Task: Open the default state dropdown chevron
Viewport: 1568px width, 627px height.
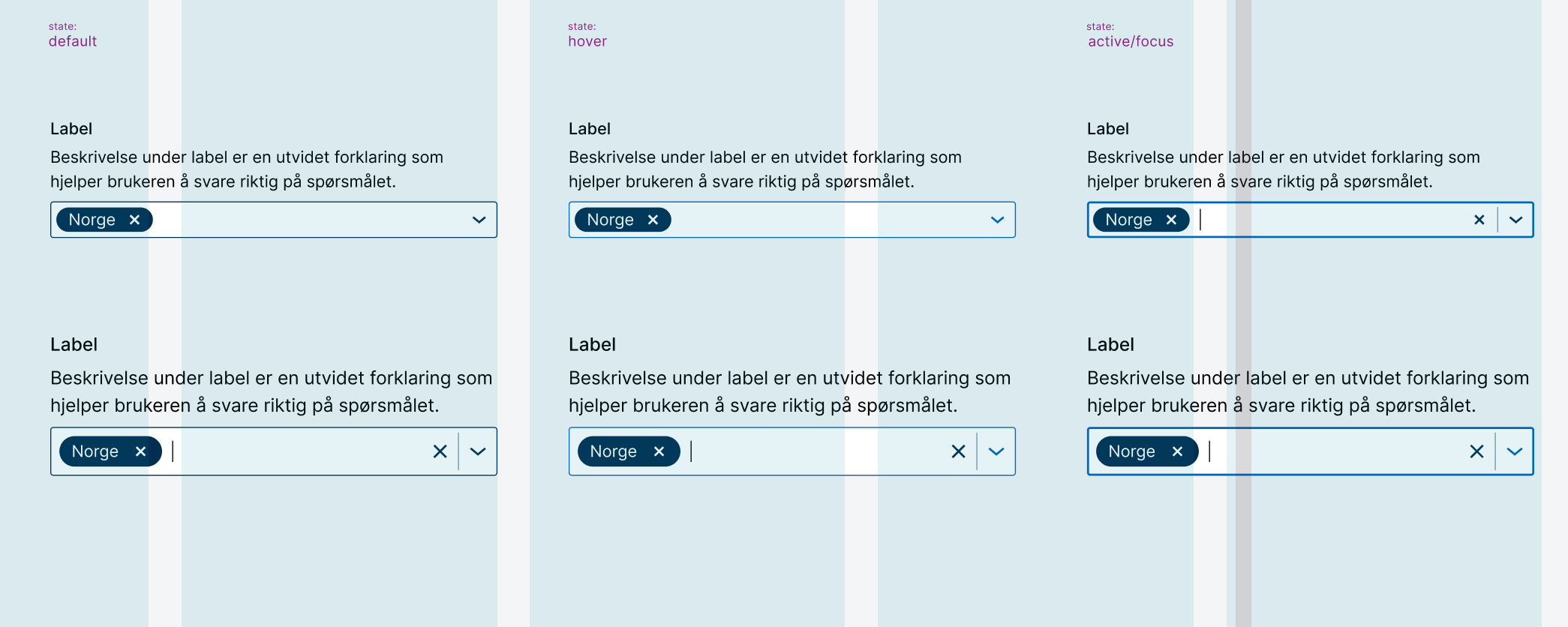Action: tap(478, 220)
